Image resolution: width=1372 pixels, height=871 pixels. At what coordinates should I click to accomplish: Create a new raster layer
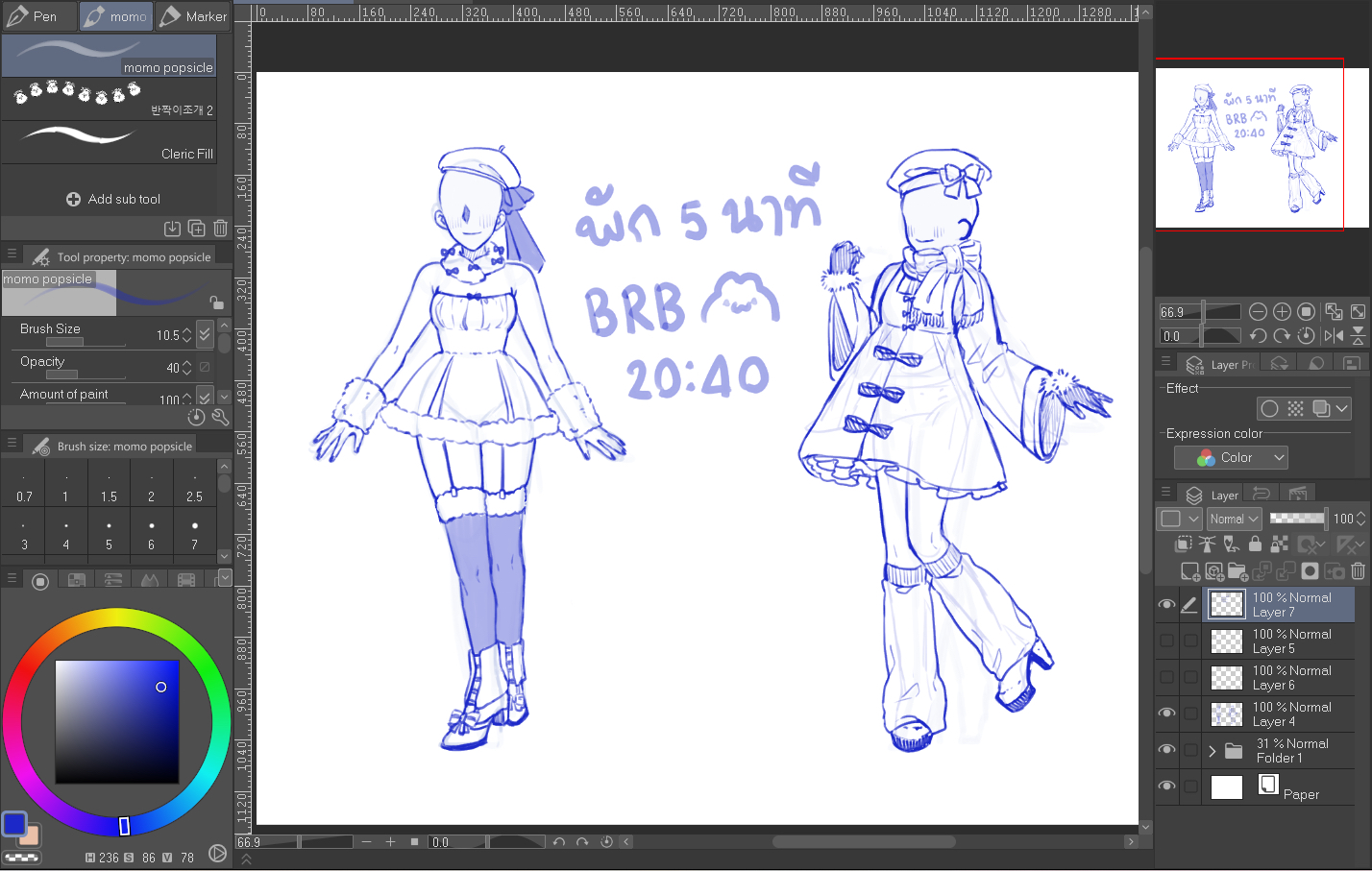point(1190,571)
